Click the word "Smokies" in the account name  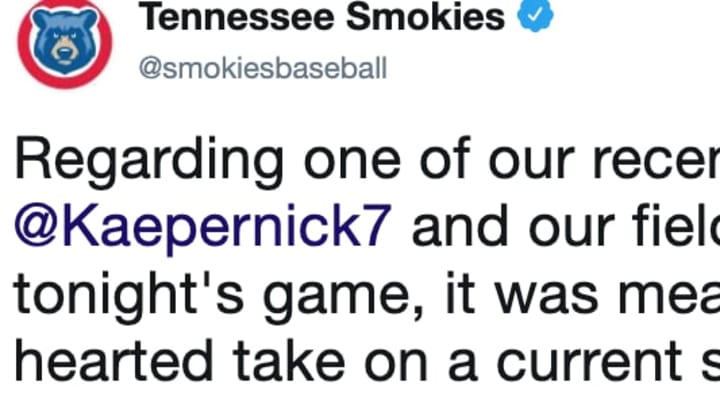(426, 17)
